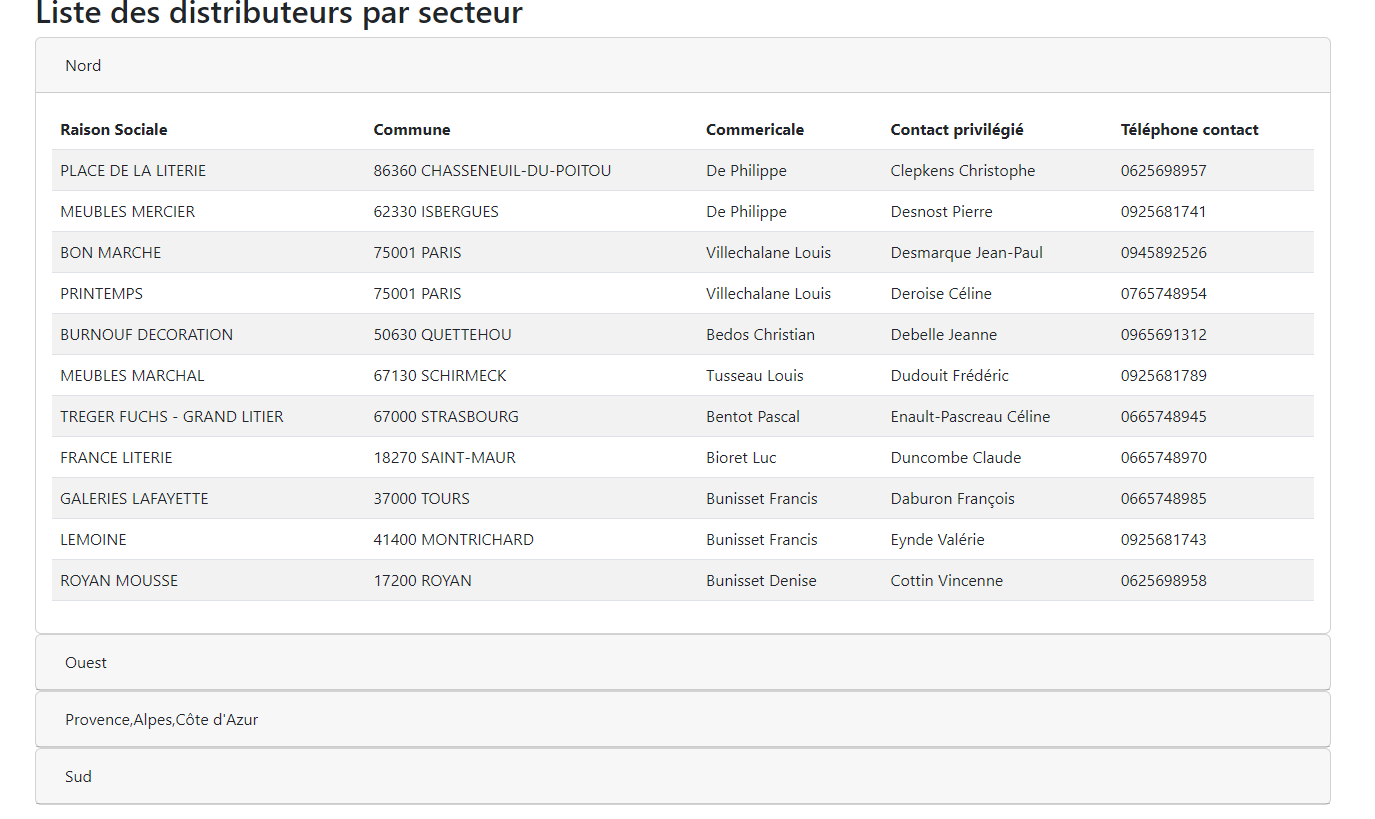
Task: Collapse the Nord accordion section
Action: click(x=83, y=66)
